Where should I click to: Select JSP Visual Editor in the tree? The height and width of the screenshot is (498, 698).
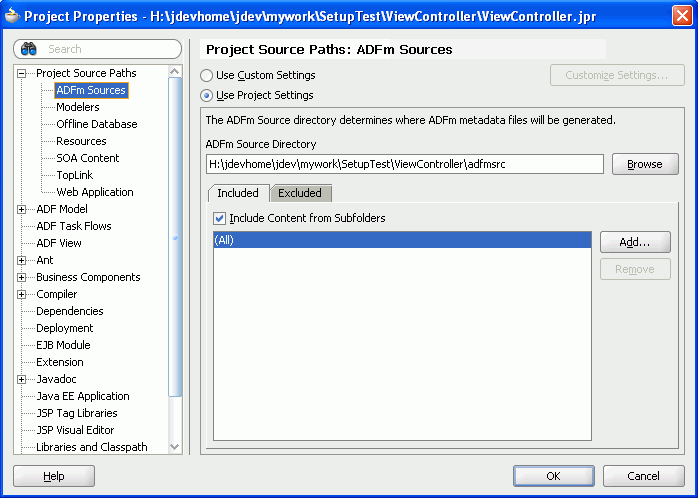click(75, 430)
